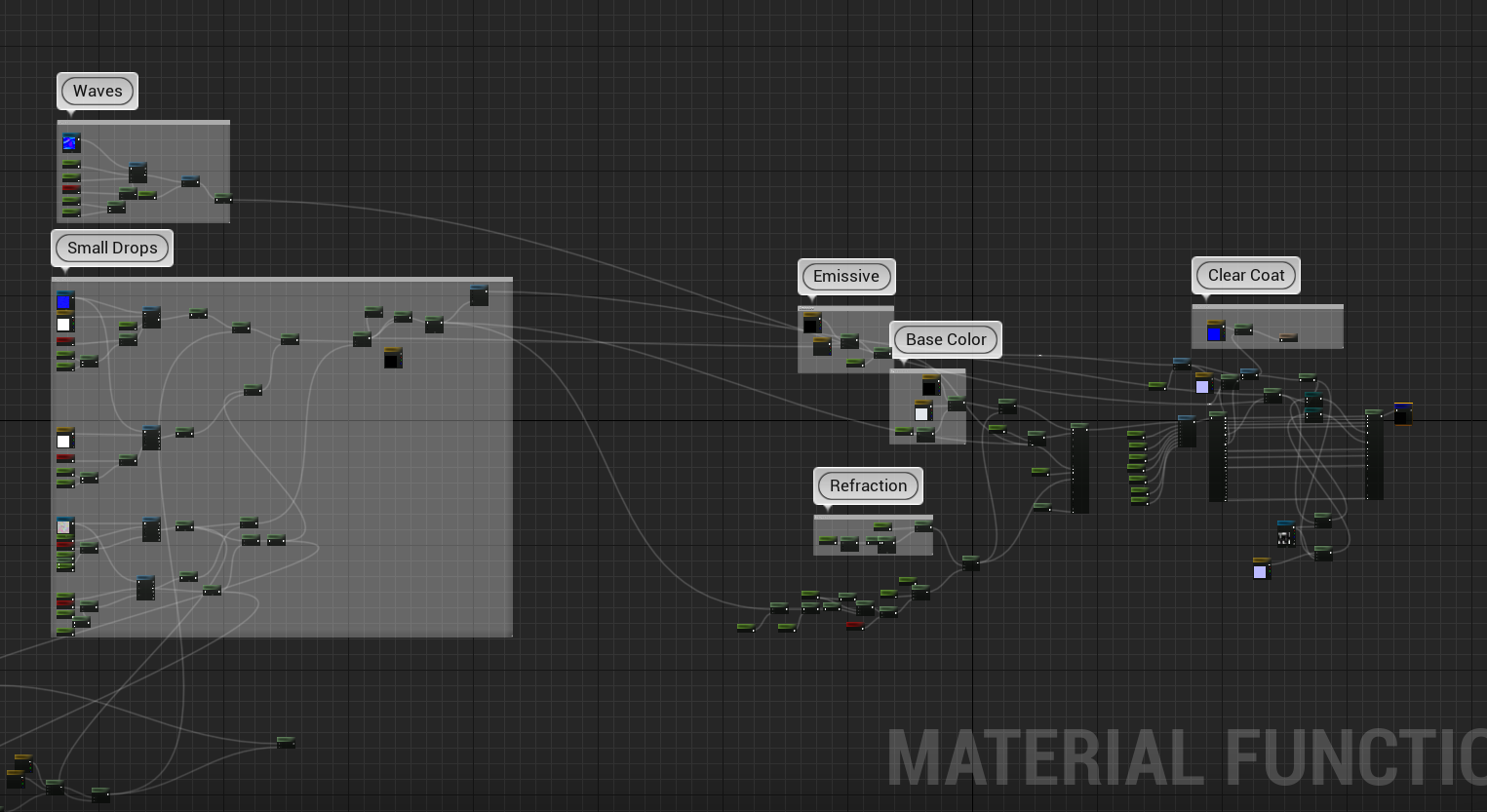Select brown-header node in Clear Coat comment

[x=1288, y=337]
